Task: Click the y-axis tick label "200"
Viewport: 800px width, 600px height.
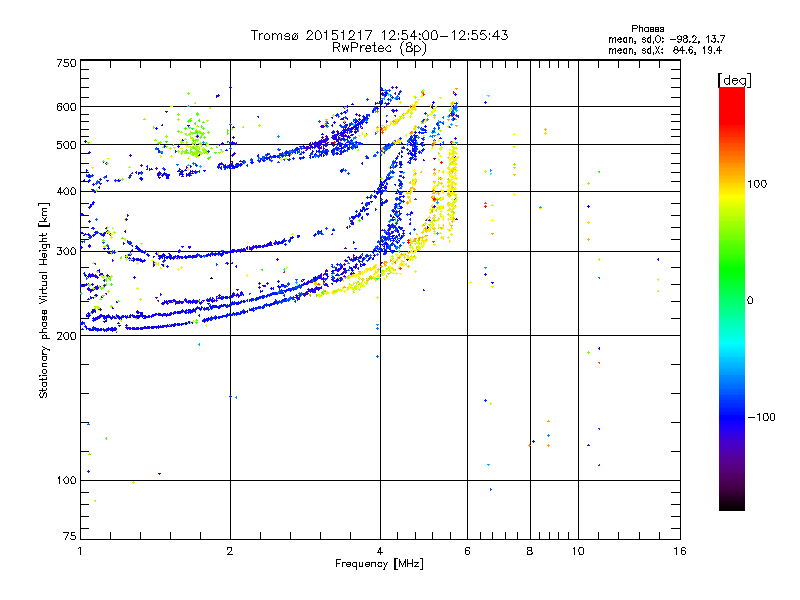Action: point(67,336)
